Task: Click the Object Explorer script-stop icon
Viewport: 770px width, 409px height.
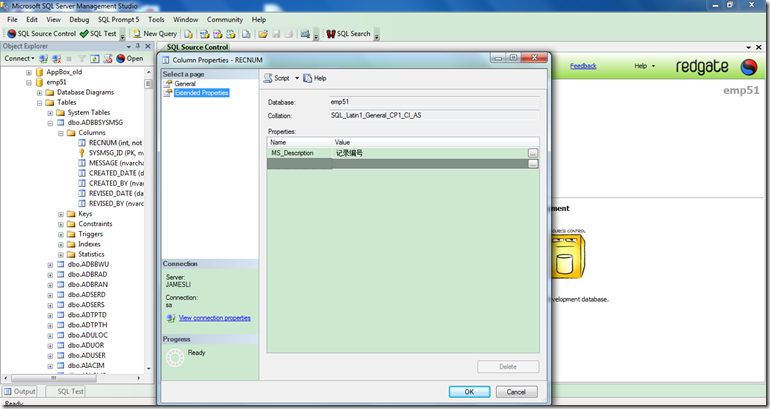Action: click(108, 58)
